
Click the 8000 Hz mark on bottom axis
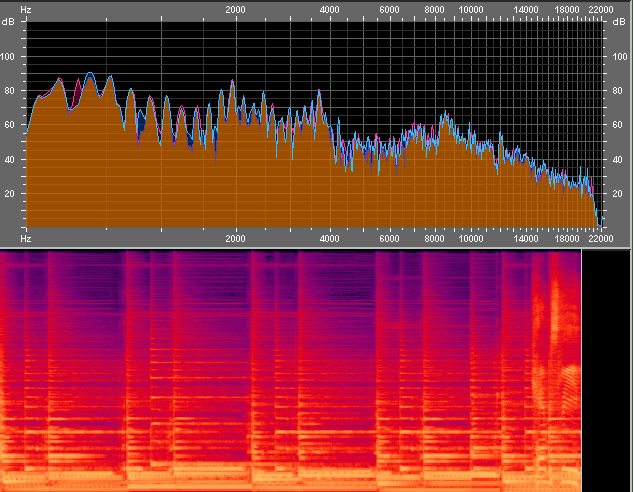coord(434,240)
